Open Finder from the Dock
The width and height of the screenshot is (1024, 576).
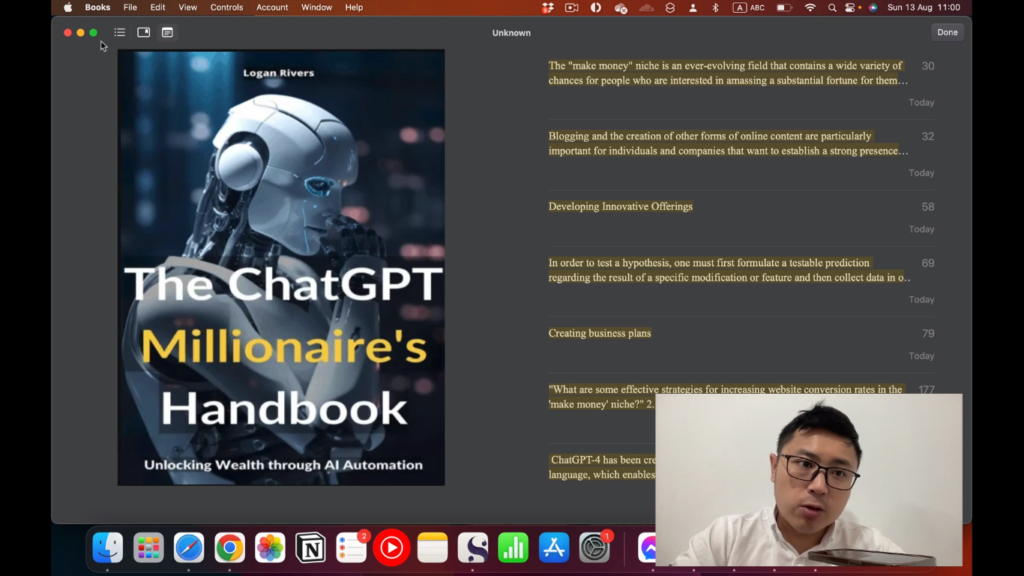[108, 547]
